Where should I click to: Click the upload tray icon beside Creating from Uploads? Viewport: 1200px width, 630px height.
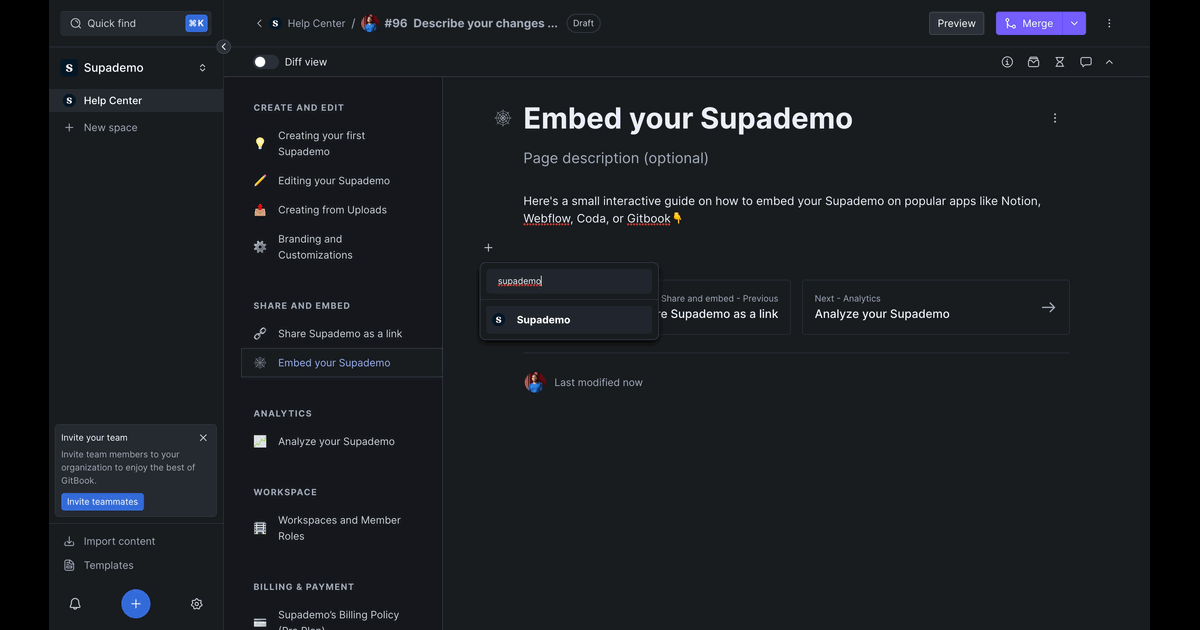click(x=260, y=210)
